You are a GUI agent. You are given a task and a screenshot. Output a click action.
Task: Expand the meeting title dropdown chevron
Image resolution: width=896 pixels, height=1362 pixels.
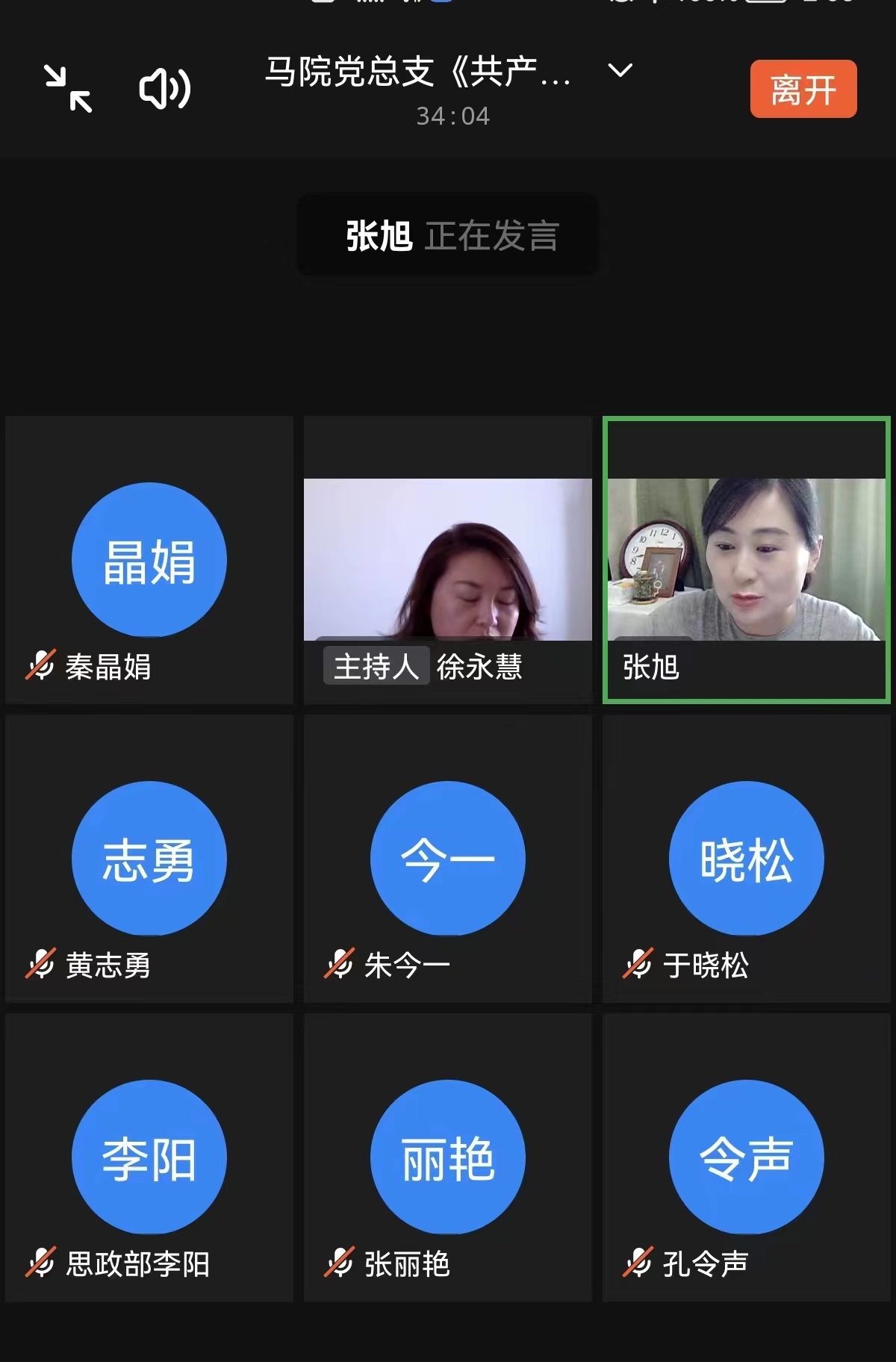point(620,71)
